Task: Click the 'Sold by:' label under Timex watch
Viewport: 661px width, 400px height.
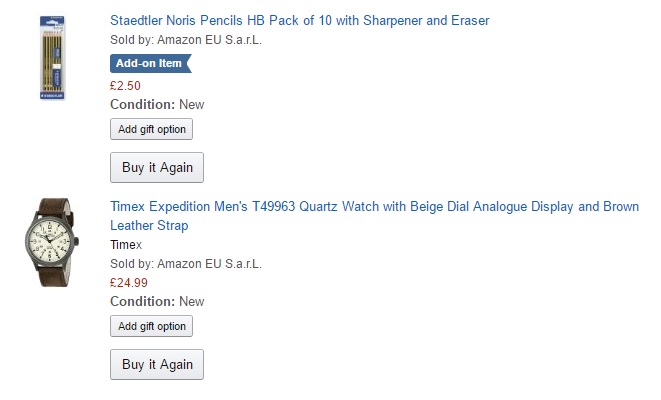Action: 132,264
